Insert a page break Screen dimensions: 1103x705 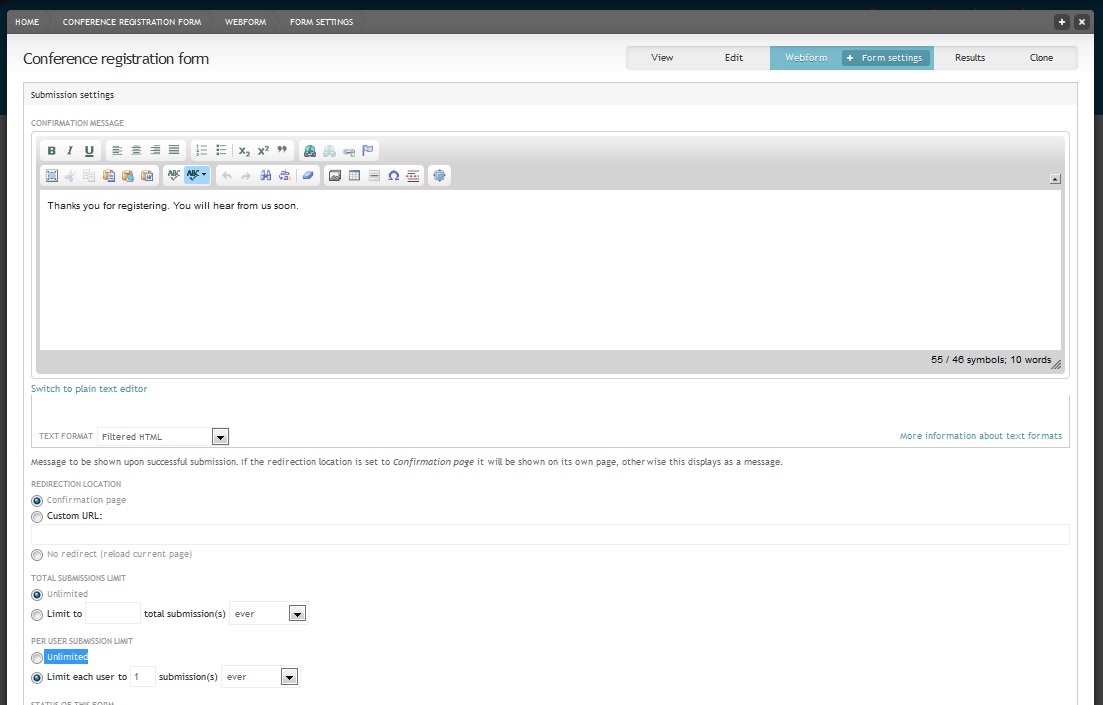click(x=413, y=176)
